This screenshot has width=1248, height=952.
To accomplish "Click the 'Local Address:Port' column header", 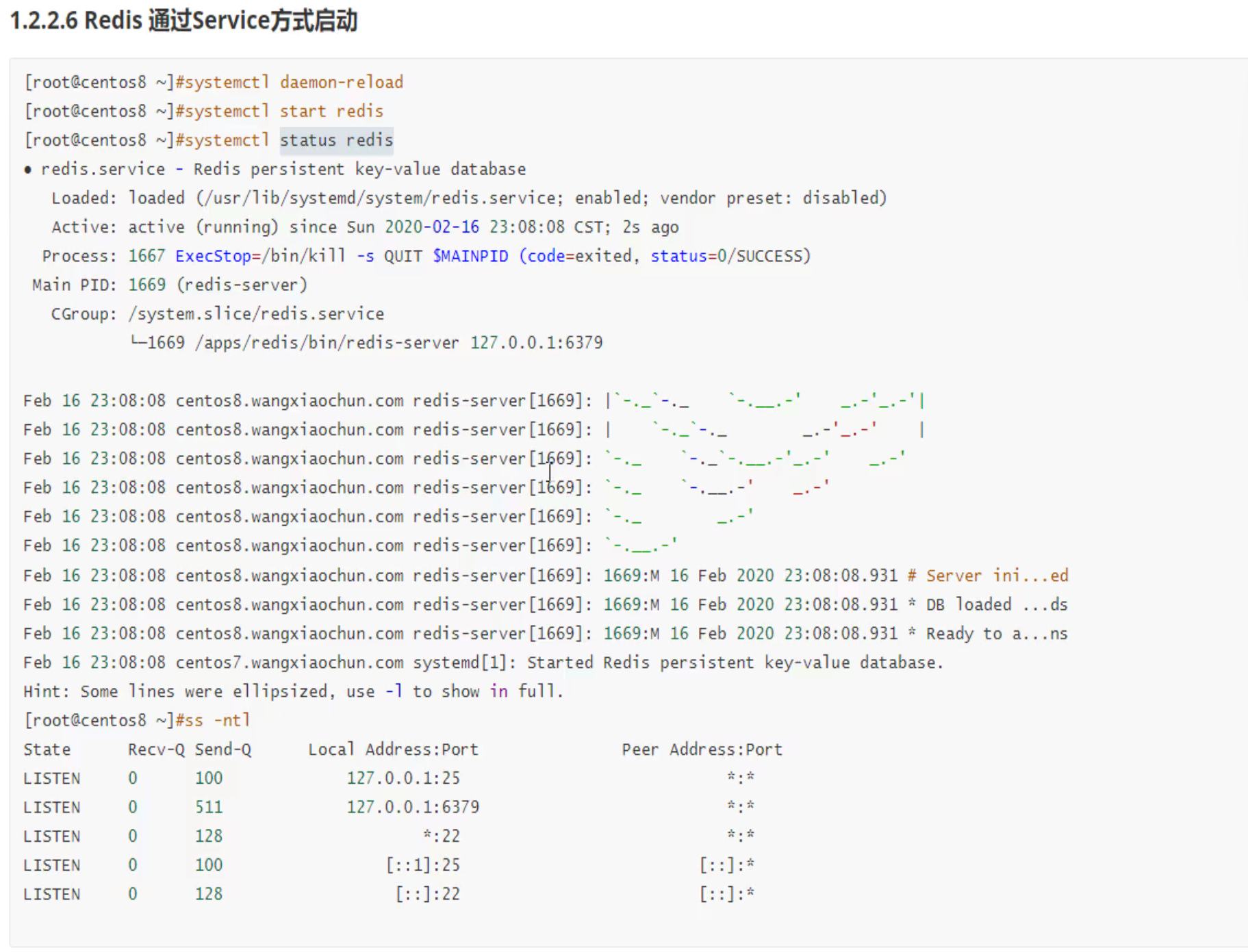I will [393, 749].
